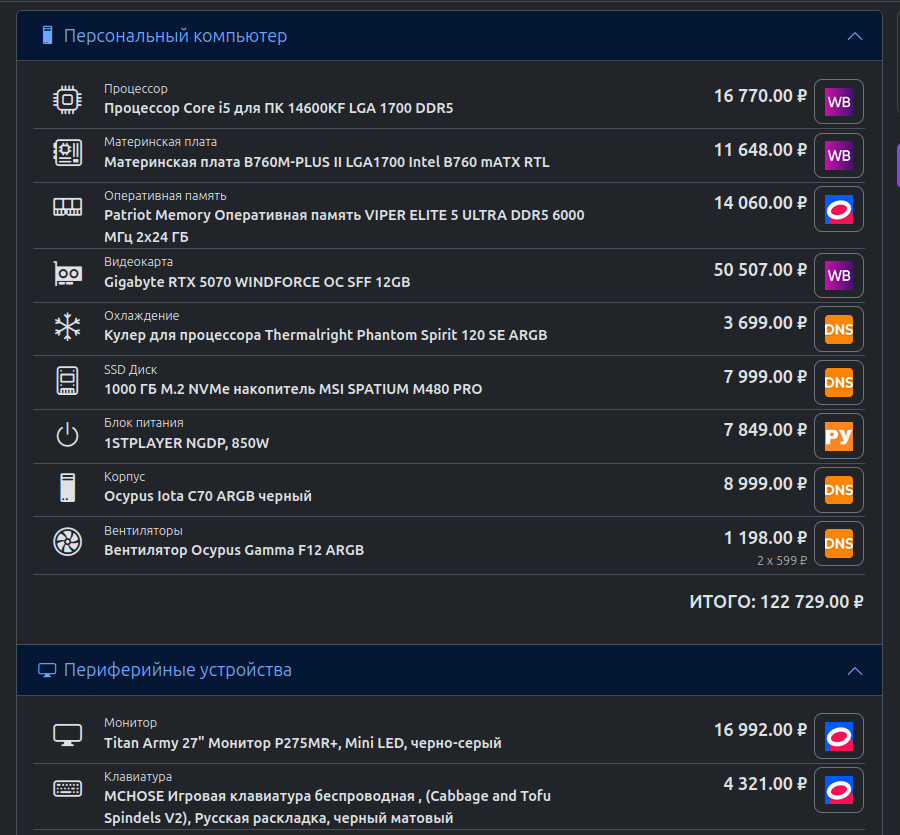Click the Персональный компьютер section title
Screen dimensions: 900x835
point(175,36)
